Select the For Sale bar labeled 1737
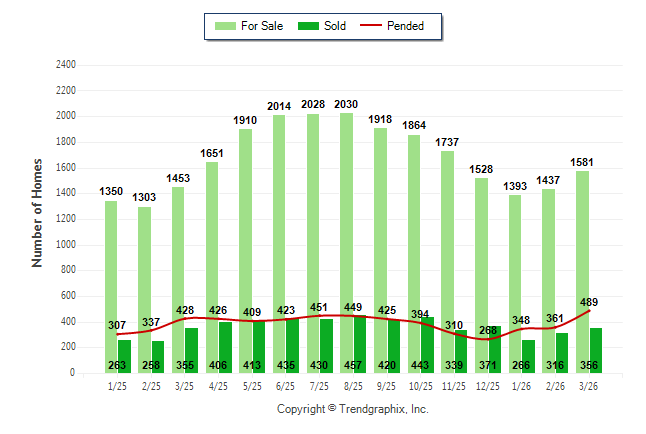646x434 pixels. 447,250
